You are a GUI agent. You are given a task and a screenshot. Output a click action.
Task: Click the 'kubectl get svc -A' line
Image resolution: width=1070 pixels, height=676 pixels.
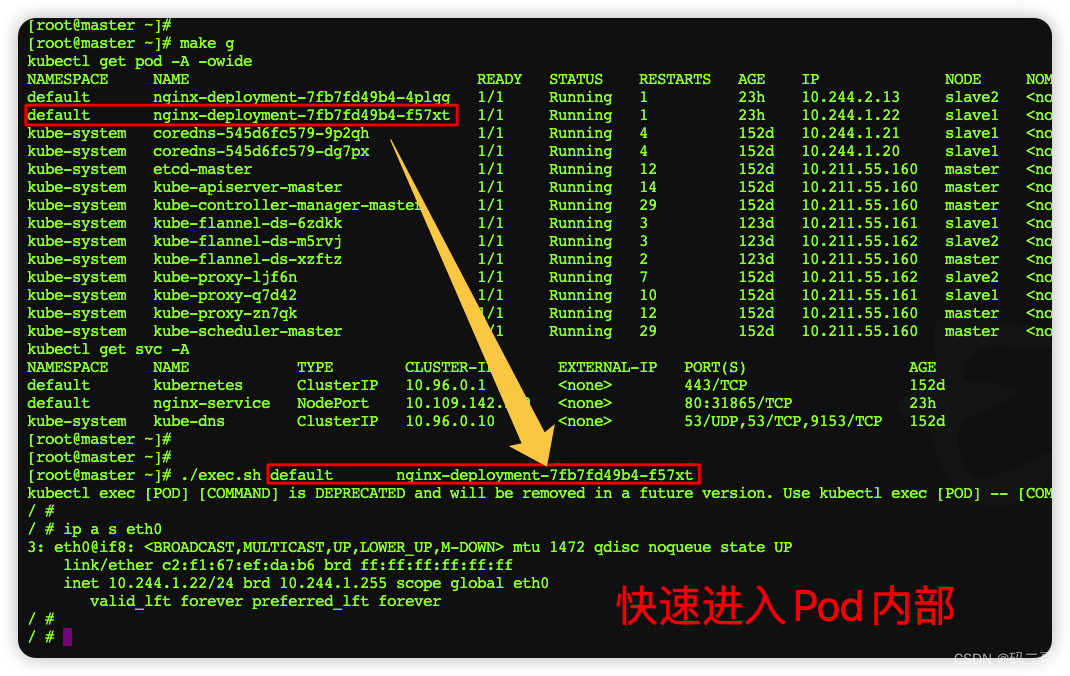108,349
